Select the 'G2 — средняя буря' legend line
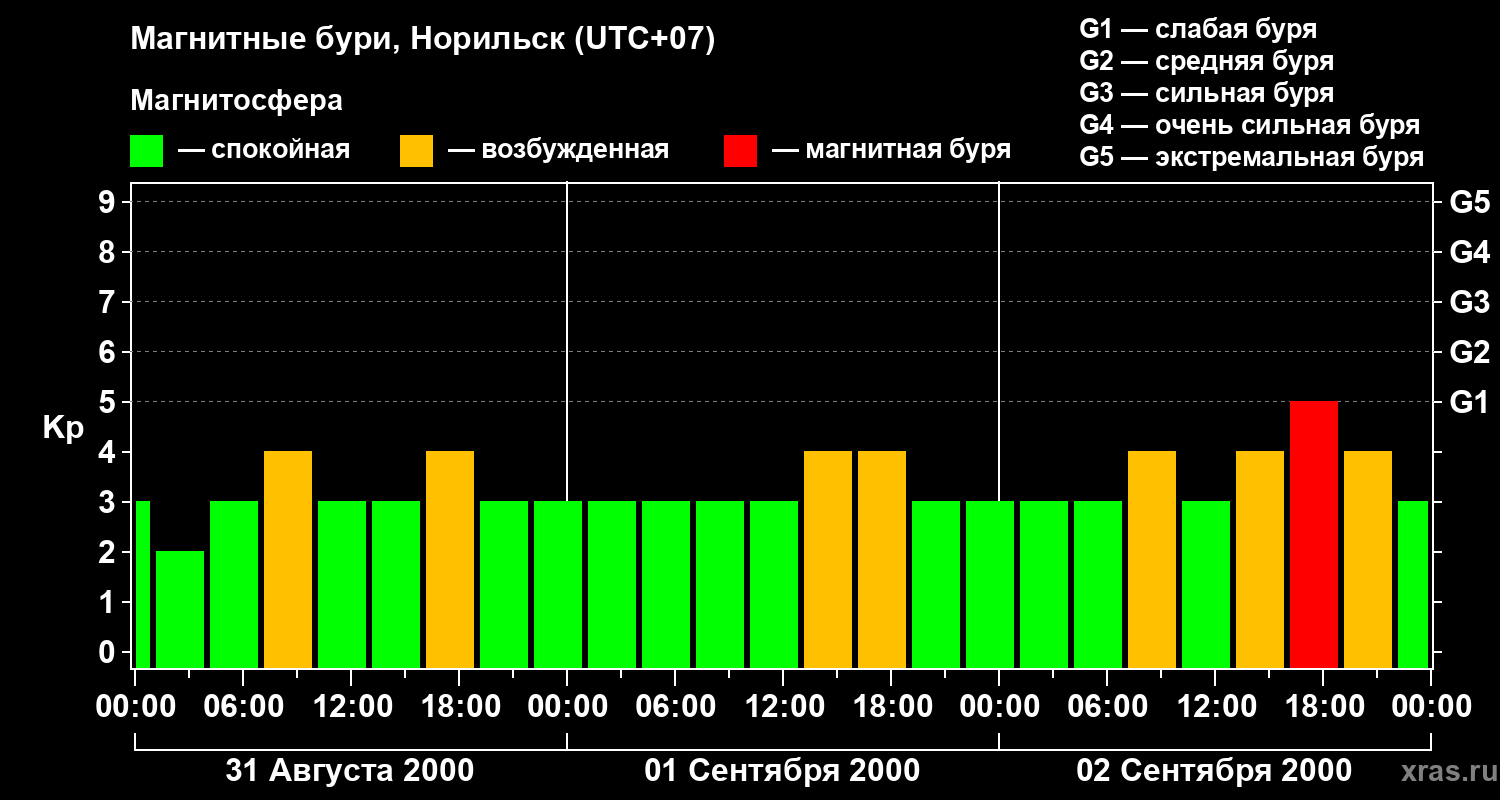The width and height of the screenshot is (1500, 800). pyautogui.click(x=1207, y=61)
